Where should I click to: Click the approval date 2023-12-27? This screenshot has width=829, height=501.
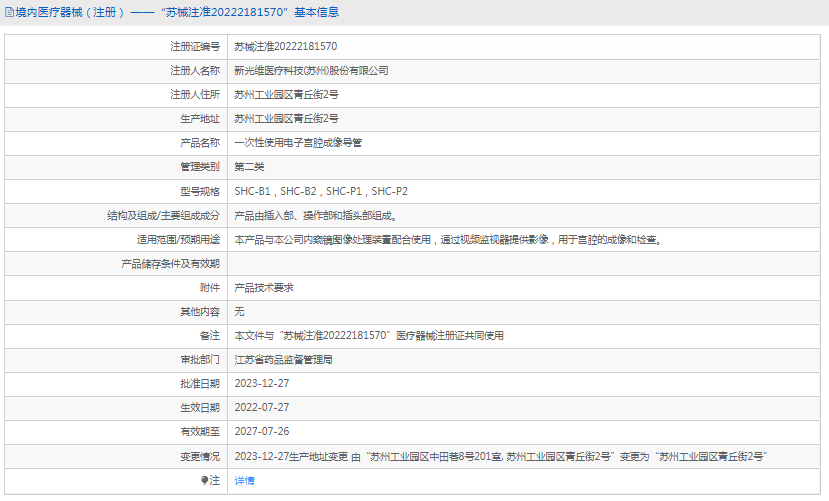click(262, 384)
